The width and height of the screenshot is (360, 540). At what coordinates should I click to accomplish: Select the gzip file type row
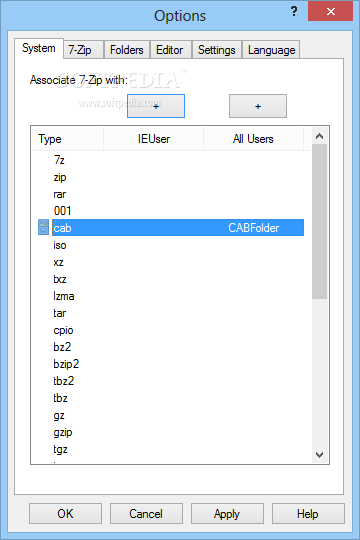pos(171,432)
